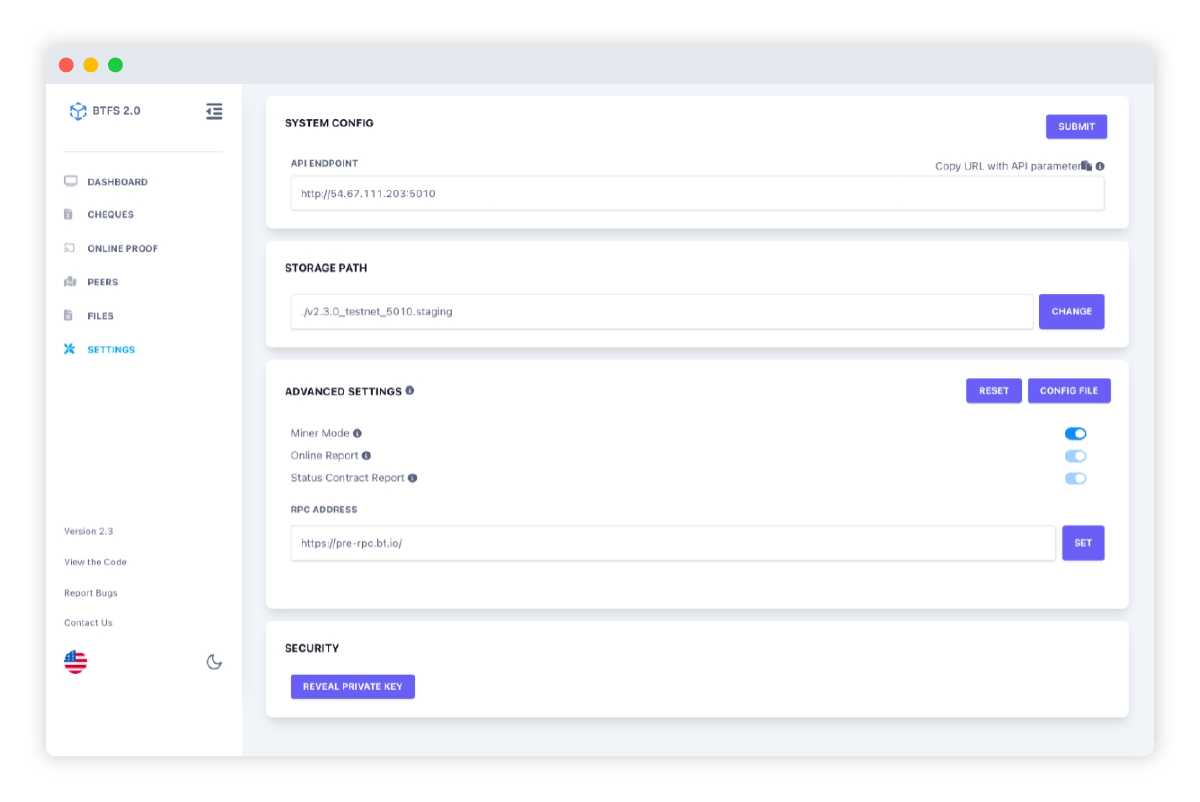This screenshot has height=802, width=1200.
Task: Toggle the Status Contract Report switch
Action: coord(1075,478)
